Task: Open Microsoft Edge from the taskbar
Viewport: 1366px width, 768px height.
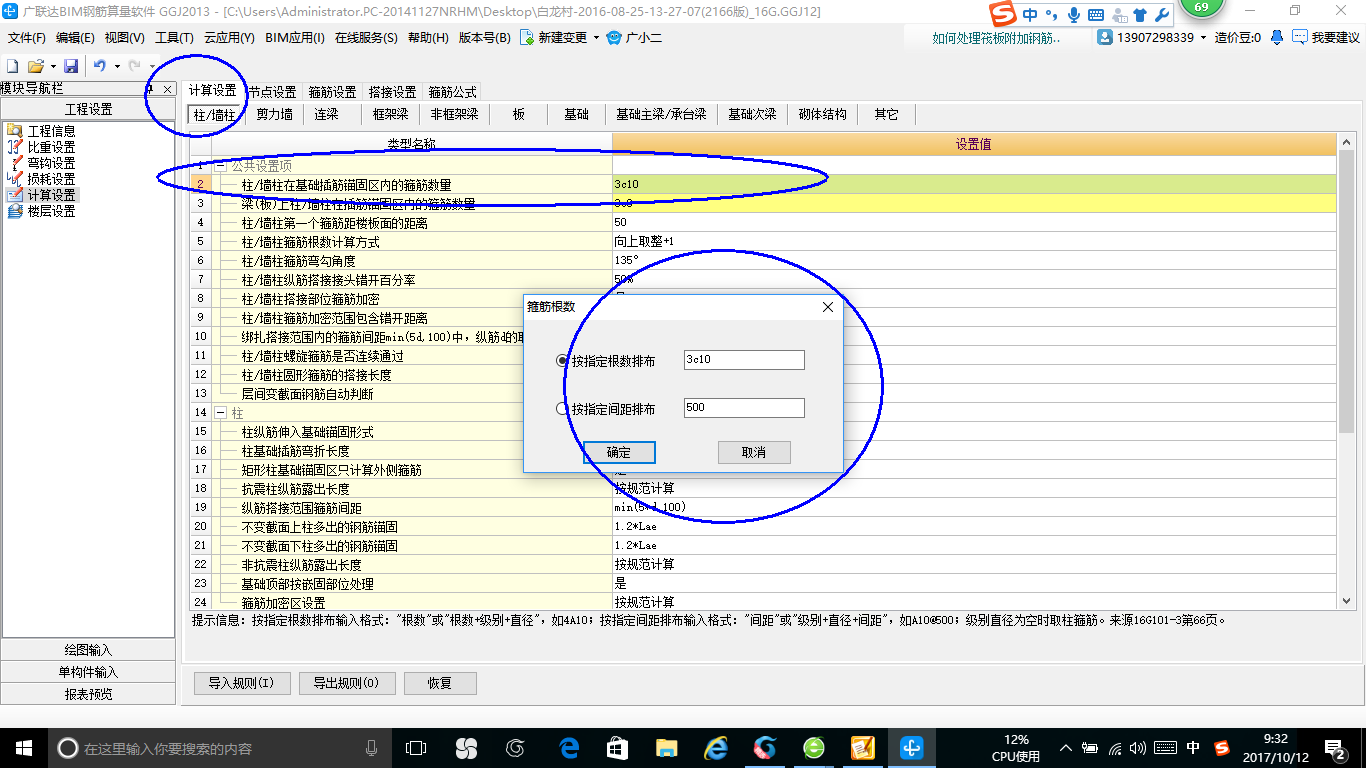Action: [569, 748]
